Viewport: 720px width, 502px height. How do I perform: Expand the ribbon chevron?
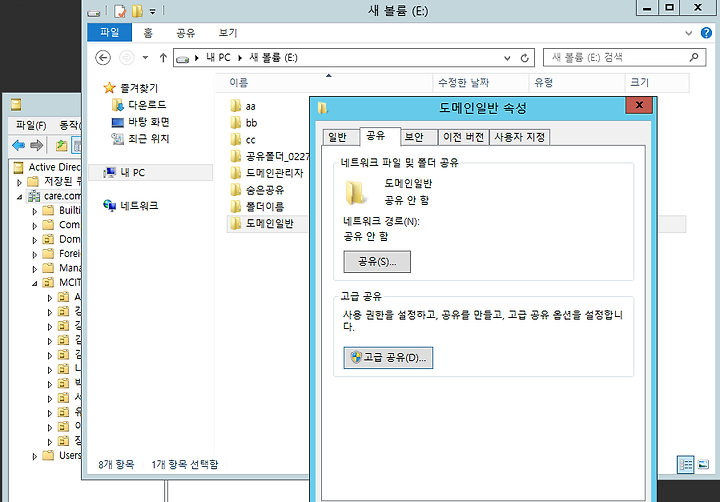(688, 33)
